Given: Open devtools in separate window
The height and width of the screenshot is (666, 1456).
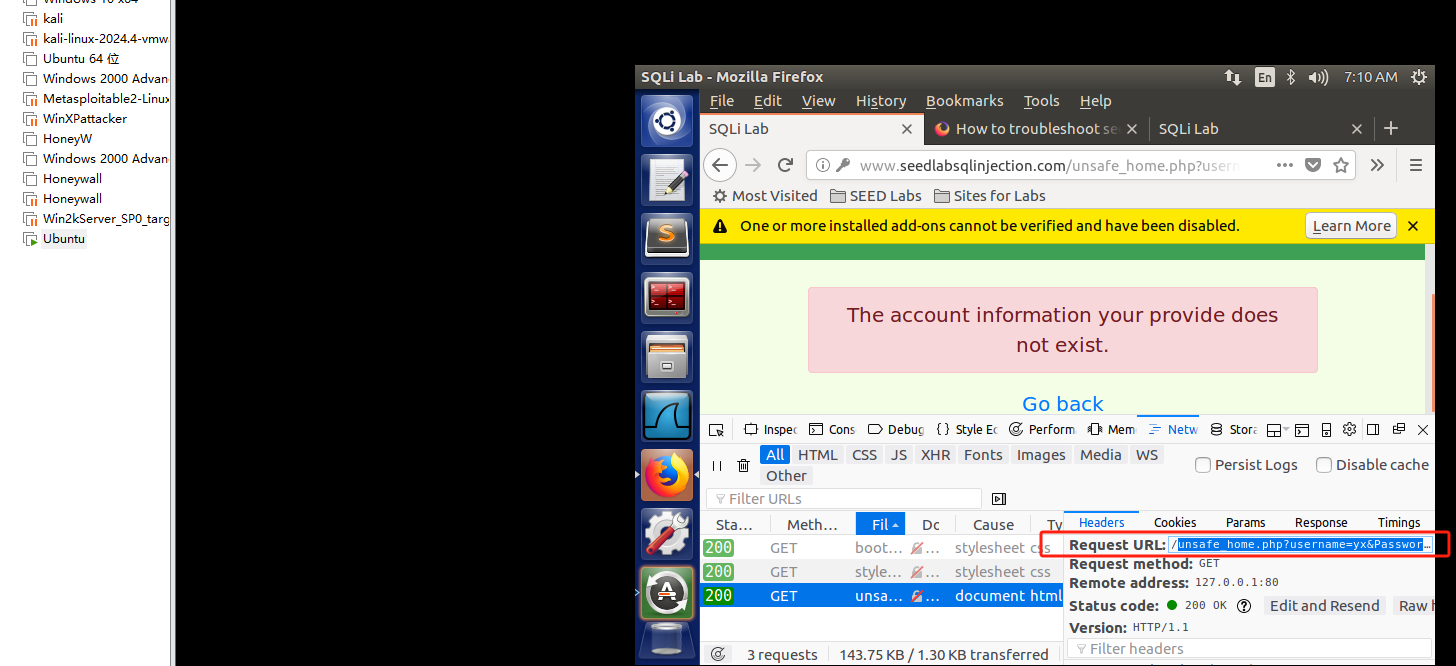Looking at the screenshot, I should tap(1399, 429).
